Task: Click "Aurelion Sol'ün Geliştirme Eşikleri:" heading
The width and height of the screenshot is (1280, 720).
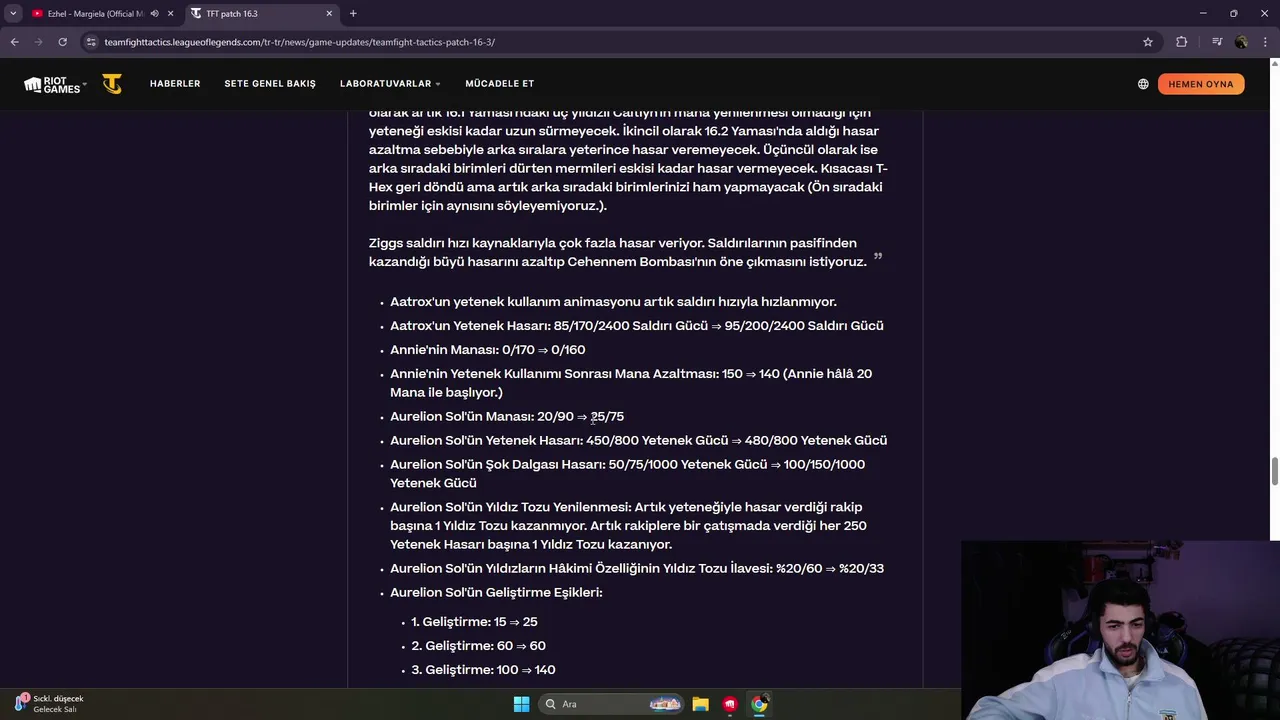Action: 496,593
